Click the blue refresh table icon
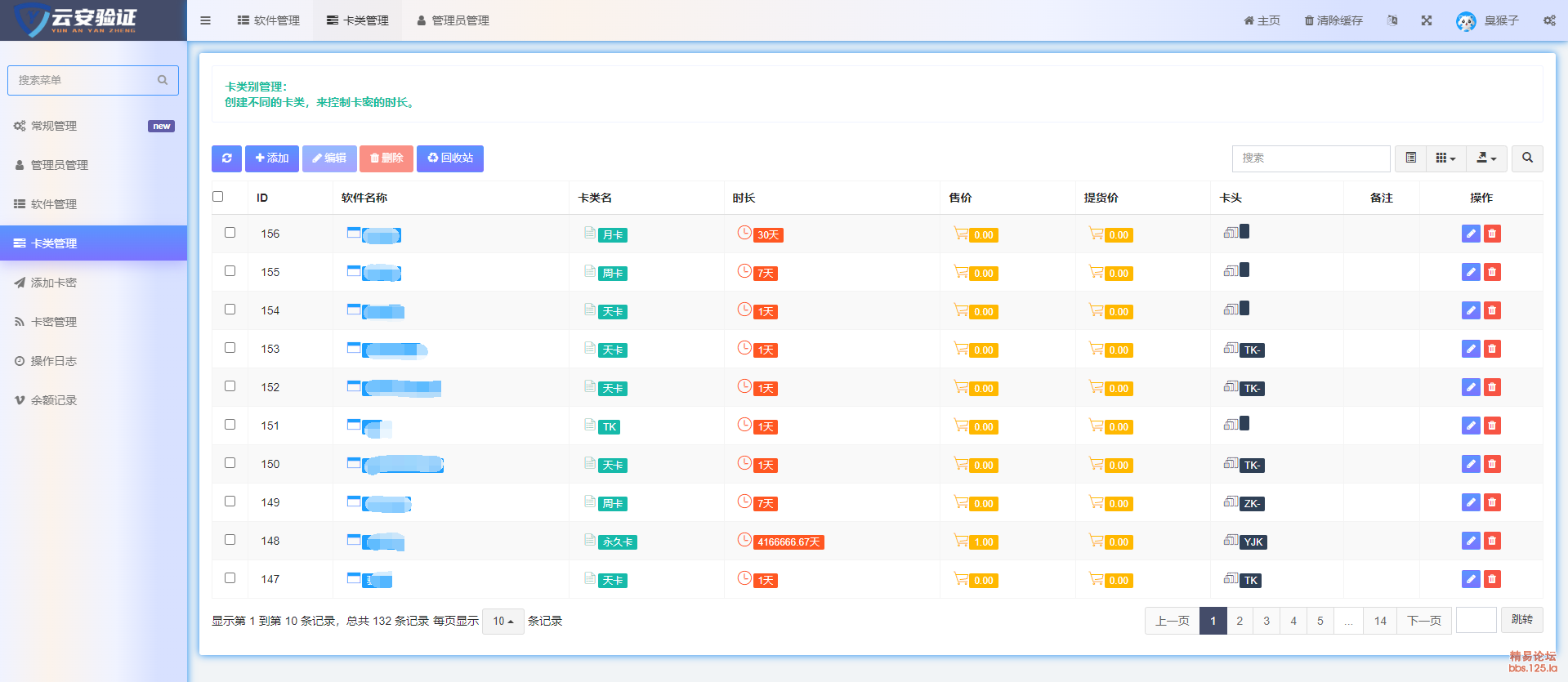The height and width of the screenshot is (682, 1568). coord(226,158)
